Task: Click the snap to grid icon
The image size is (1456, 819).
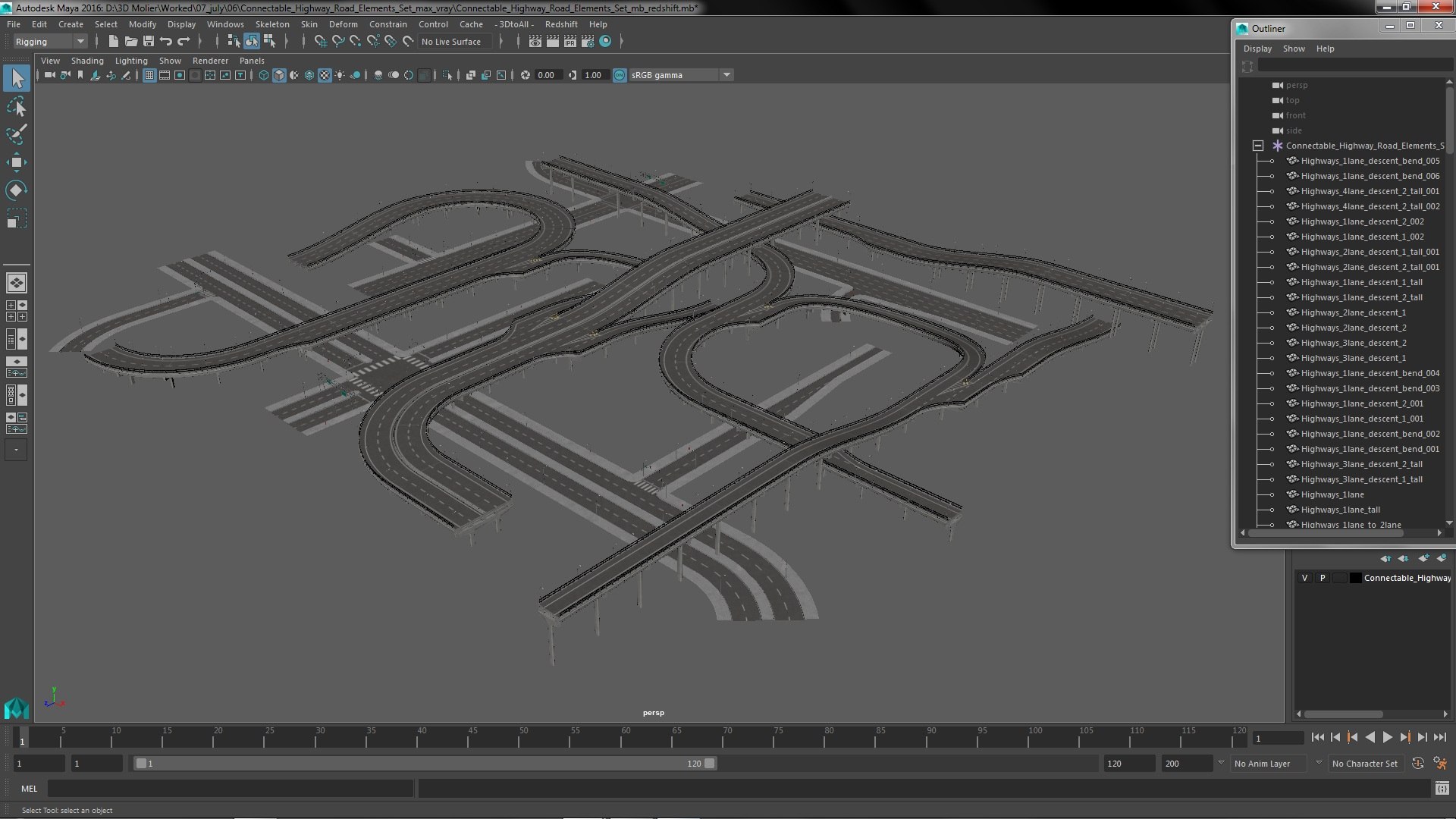Action: pyautogui.click(x=319, y=41)
